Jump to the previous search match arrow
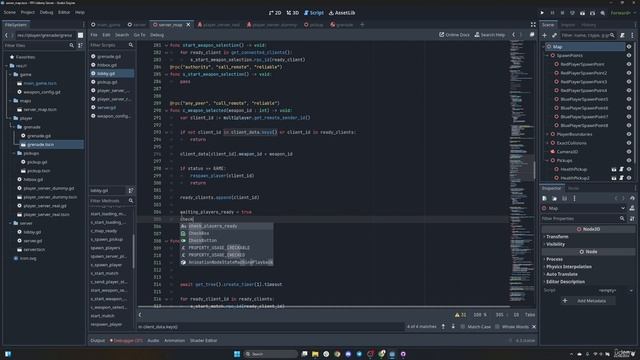 pos(443,327)
